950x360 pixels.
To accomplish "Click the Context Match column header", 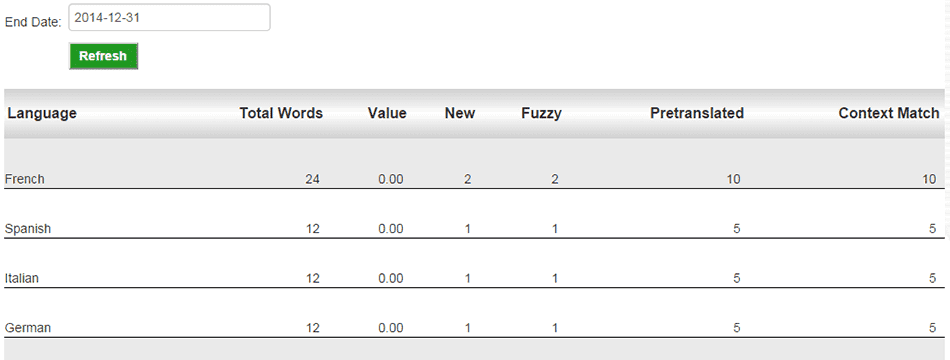I will [889, 113].
